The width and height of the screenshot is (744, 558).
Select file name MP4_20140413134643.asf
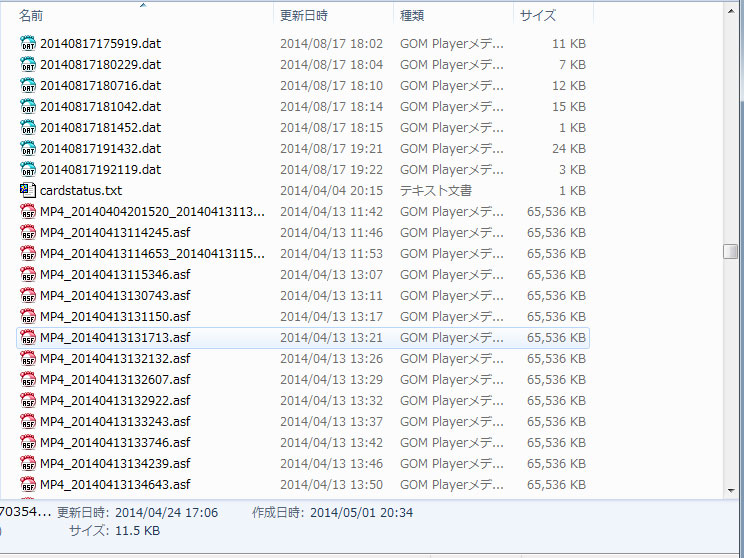[115, 484]
